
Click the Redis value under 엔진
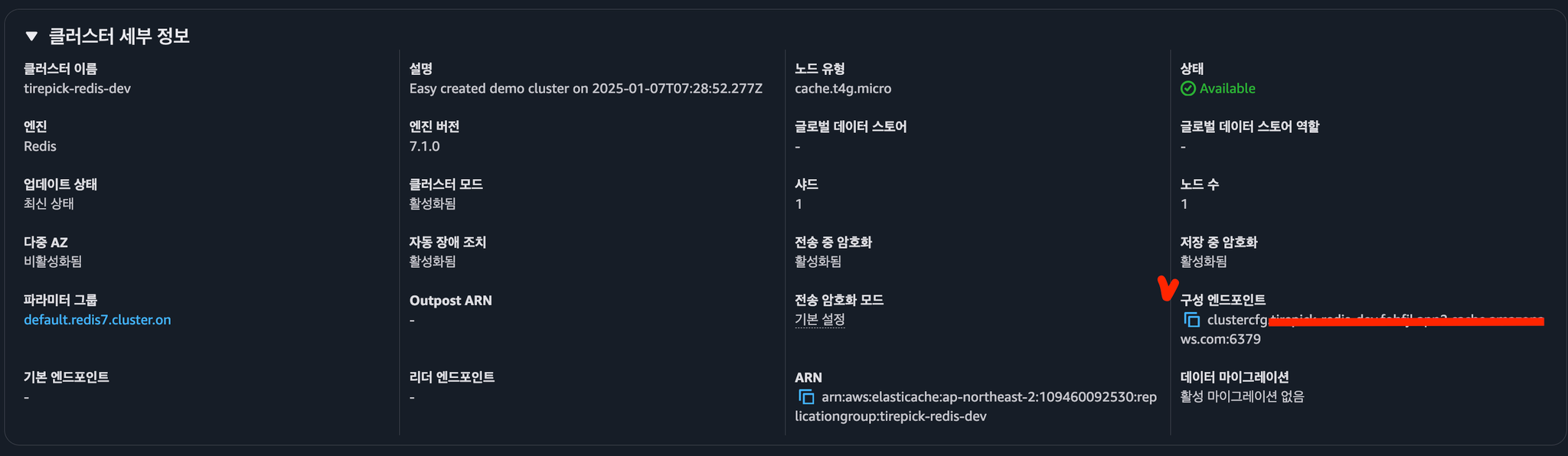point(40,146)
